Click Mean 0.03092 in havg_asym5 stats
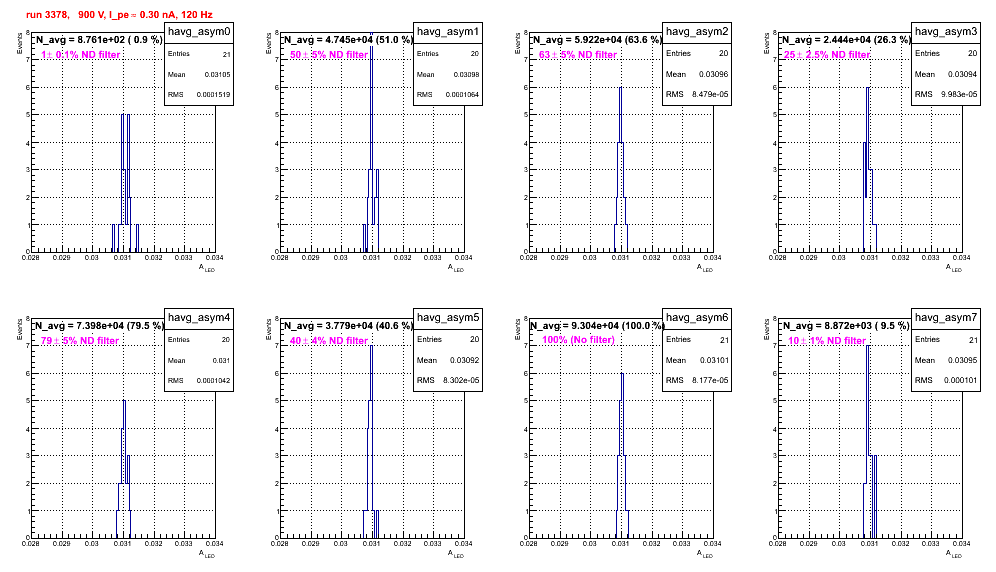The width and height of the screenshot is (996, 572). 448,360
